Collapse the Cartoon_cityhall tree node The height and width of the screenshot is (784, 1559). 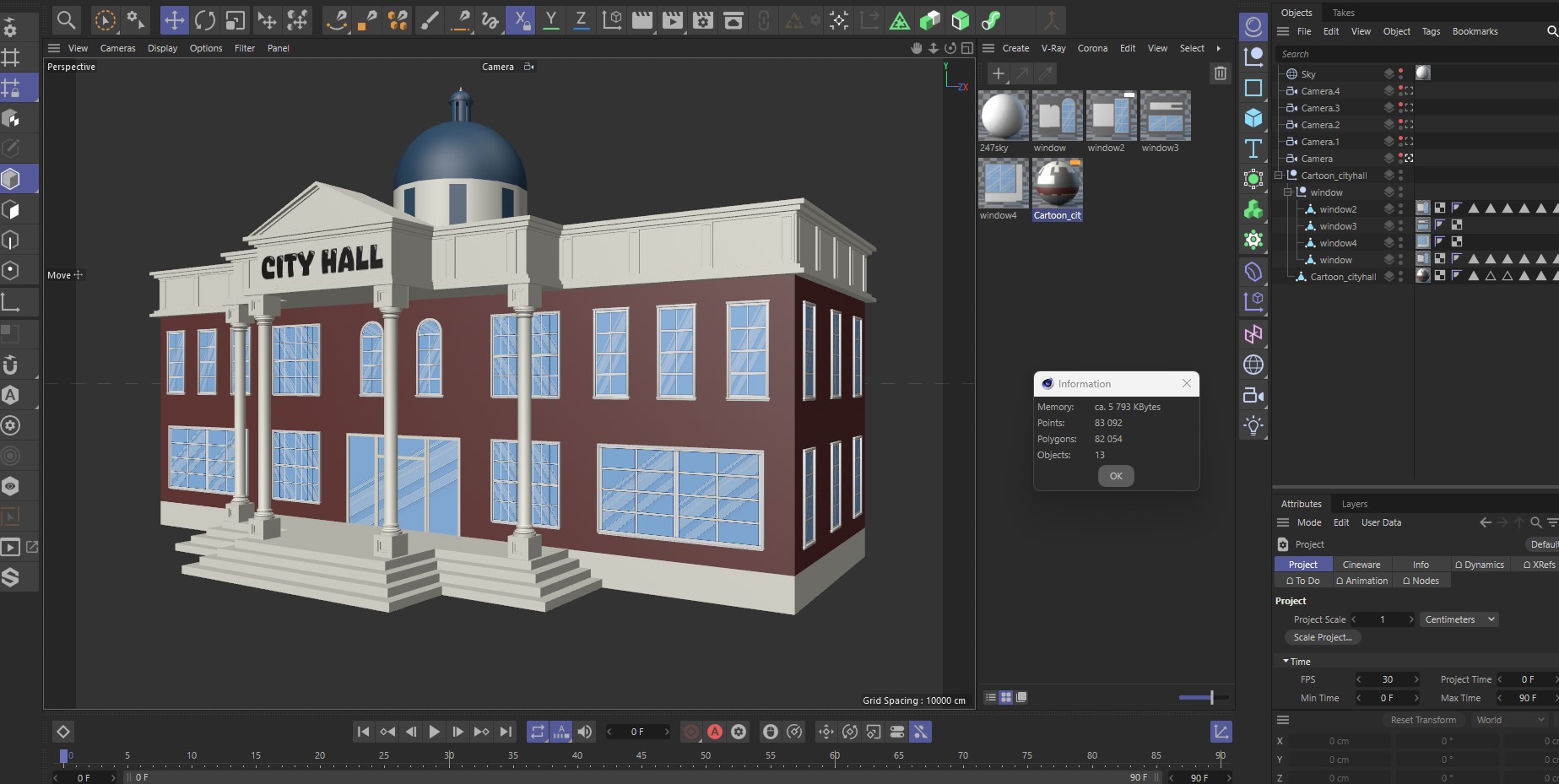pyautogui.click(x=1279, y=176)
